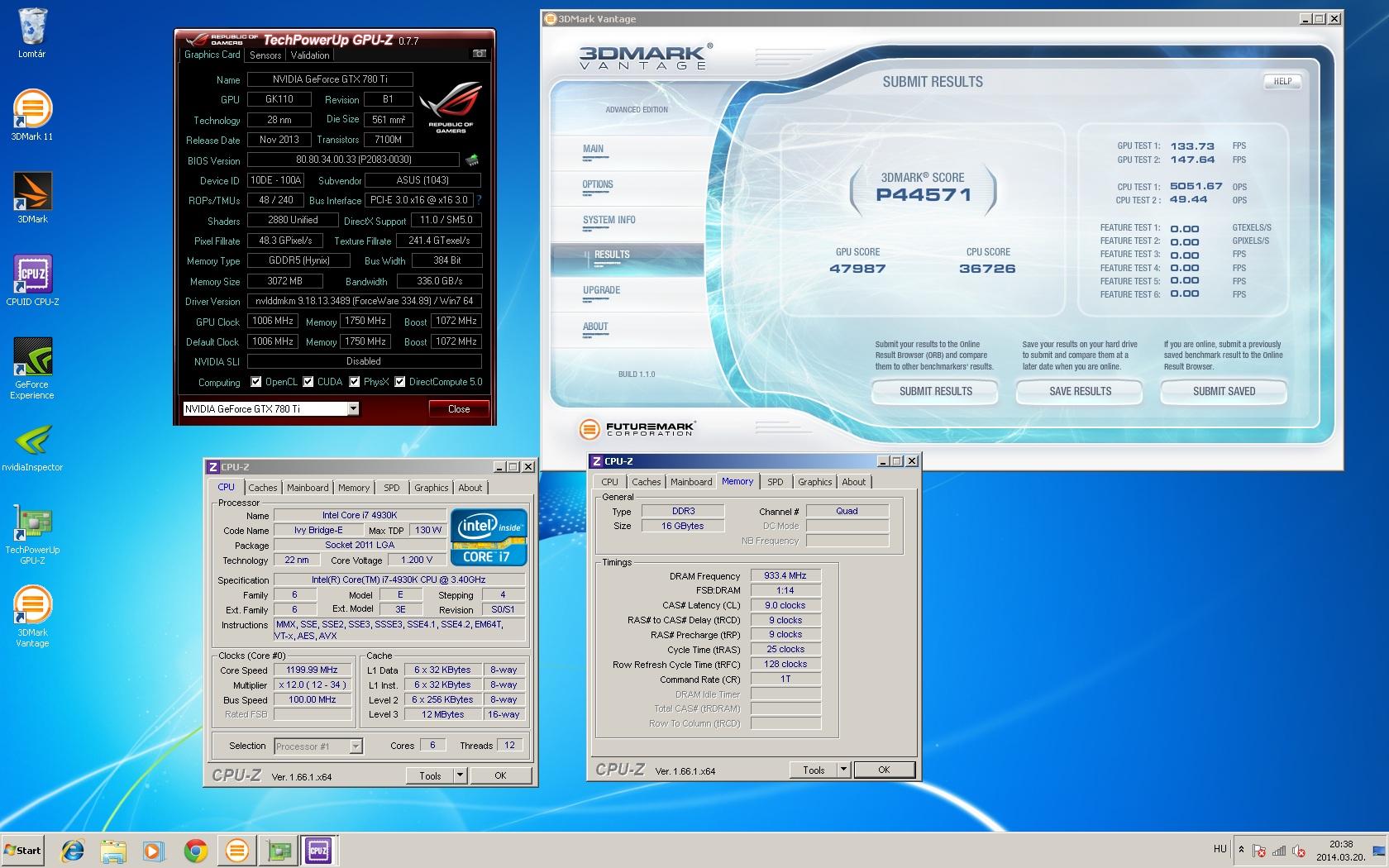The height and width of the screenshot is (868, 1389).
Task: Click the Core Speed value 1199.99 MHz
Action: (312, 670)
